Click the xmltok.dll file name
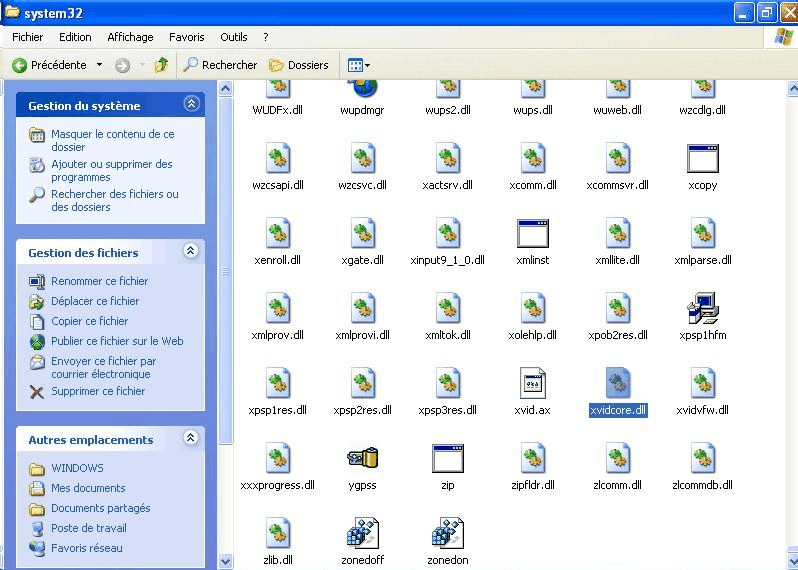The width and height of the screenshot is (798, 570). (447, 335)
